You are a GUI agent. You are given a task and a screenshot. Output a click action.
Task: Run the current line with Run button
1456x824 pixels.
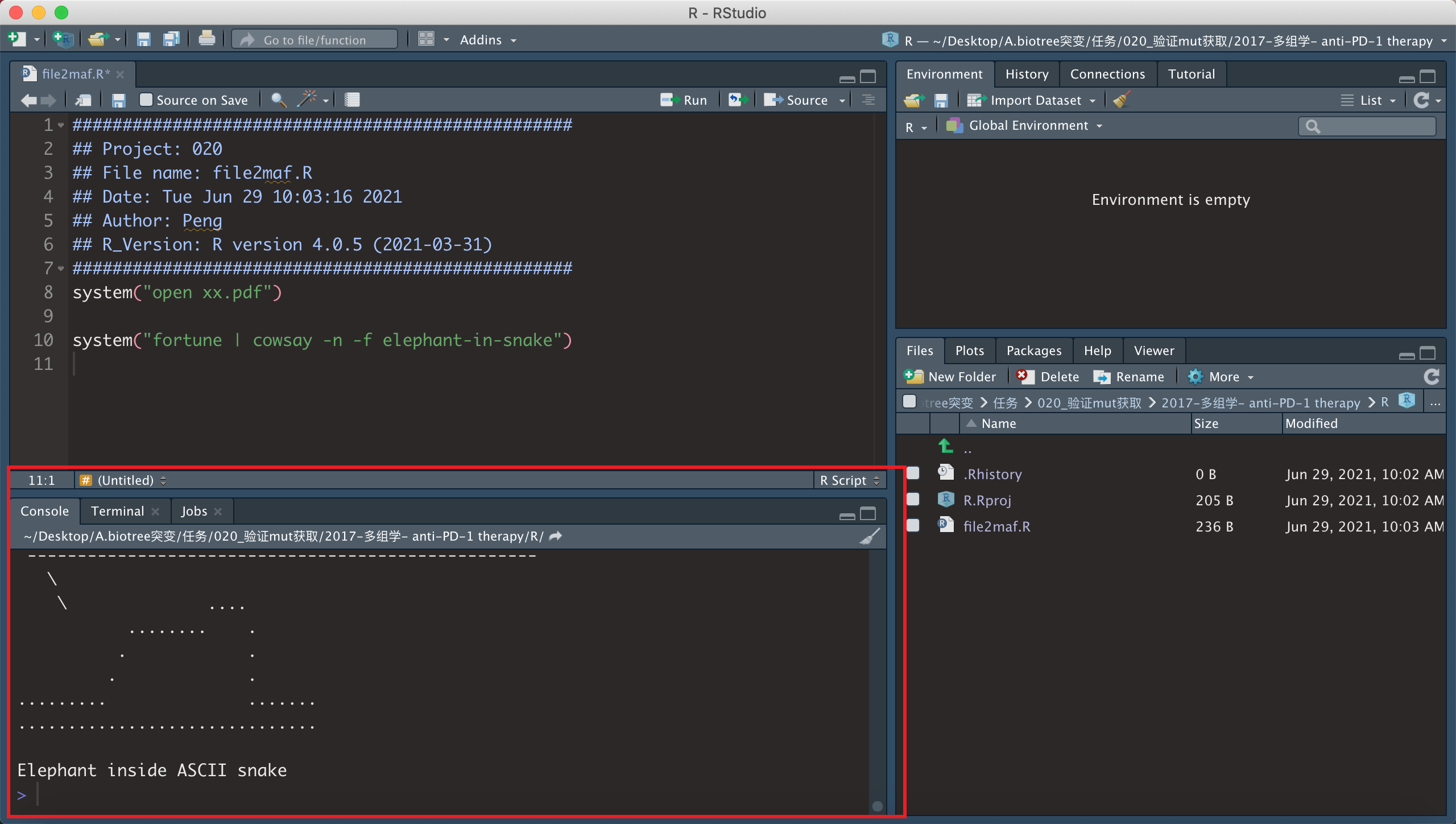click(x=684, y=100)
